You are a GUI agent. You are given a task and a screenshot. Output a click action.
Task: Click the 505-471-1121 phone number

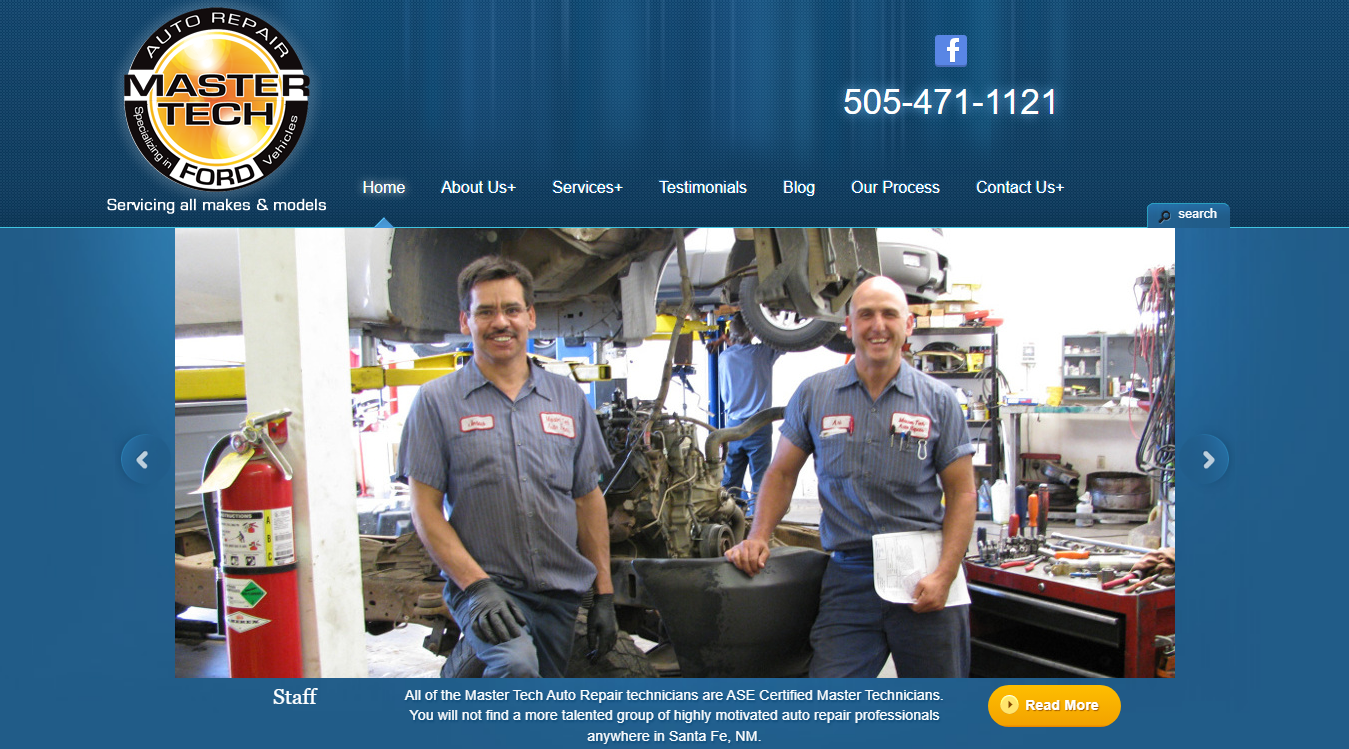tap(950, 102)
